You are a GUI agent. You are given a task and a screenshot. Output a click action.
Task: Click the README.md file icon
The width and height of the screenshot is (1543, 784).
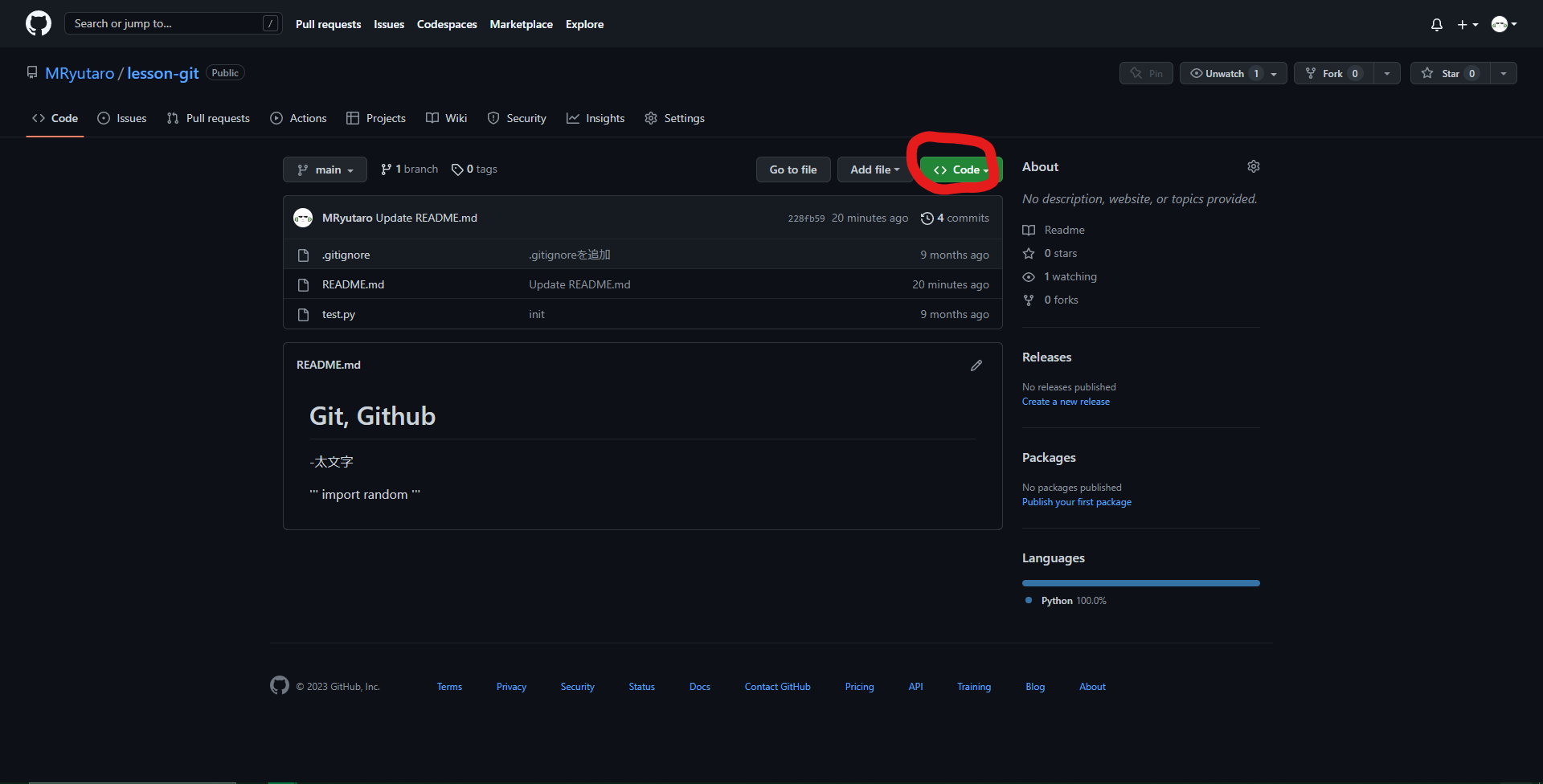pyautogui.click(x=303, y=285)
